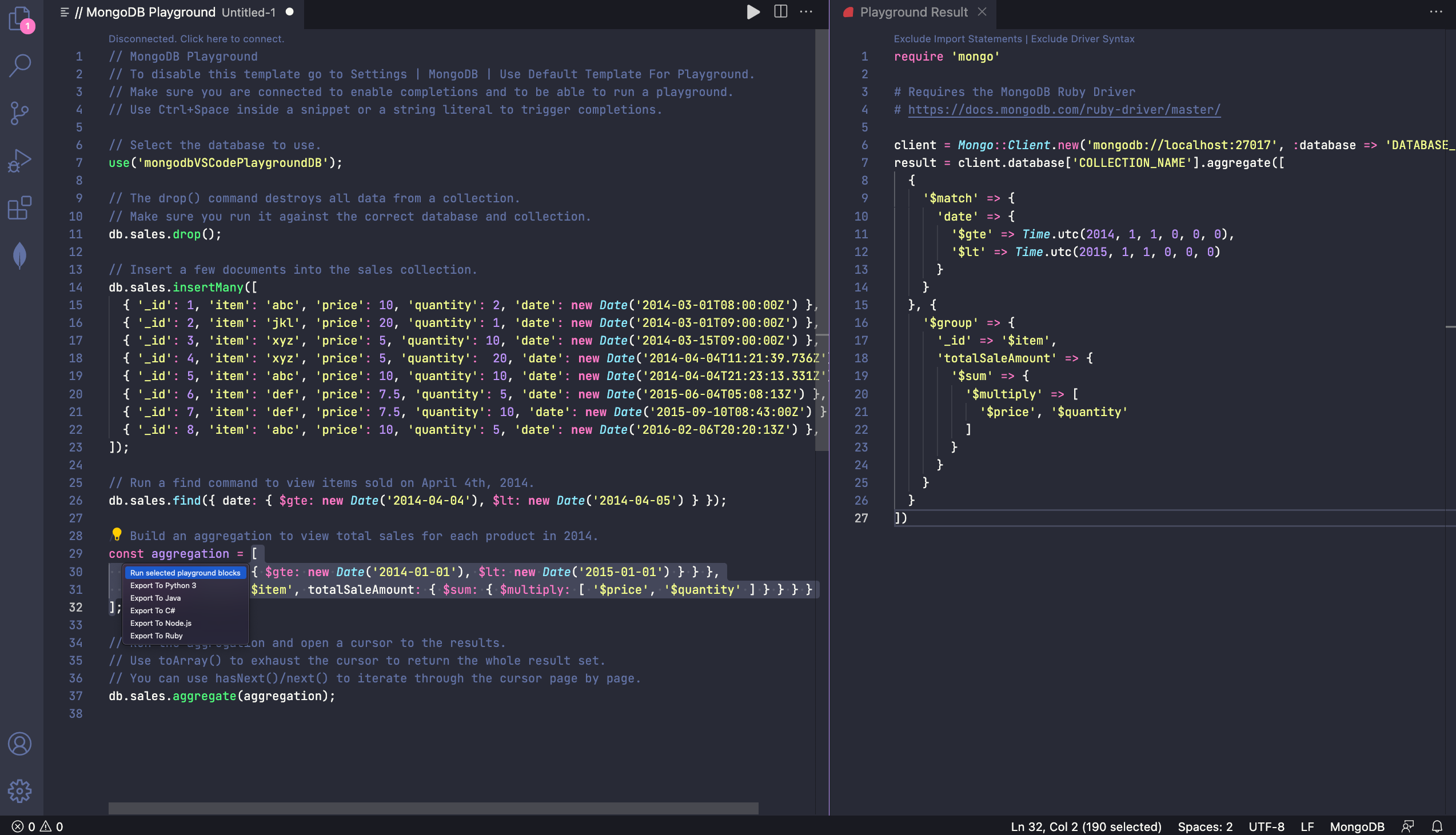Click the Source Control icon in sidebar
Viewport: 1456px width, 835px height.
tap(22, 112)
